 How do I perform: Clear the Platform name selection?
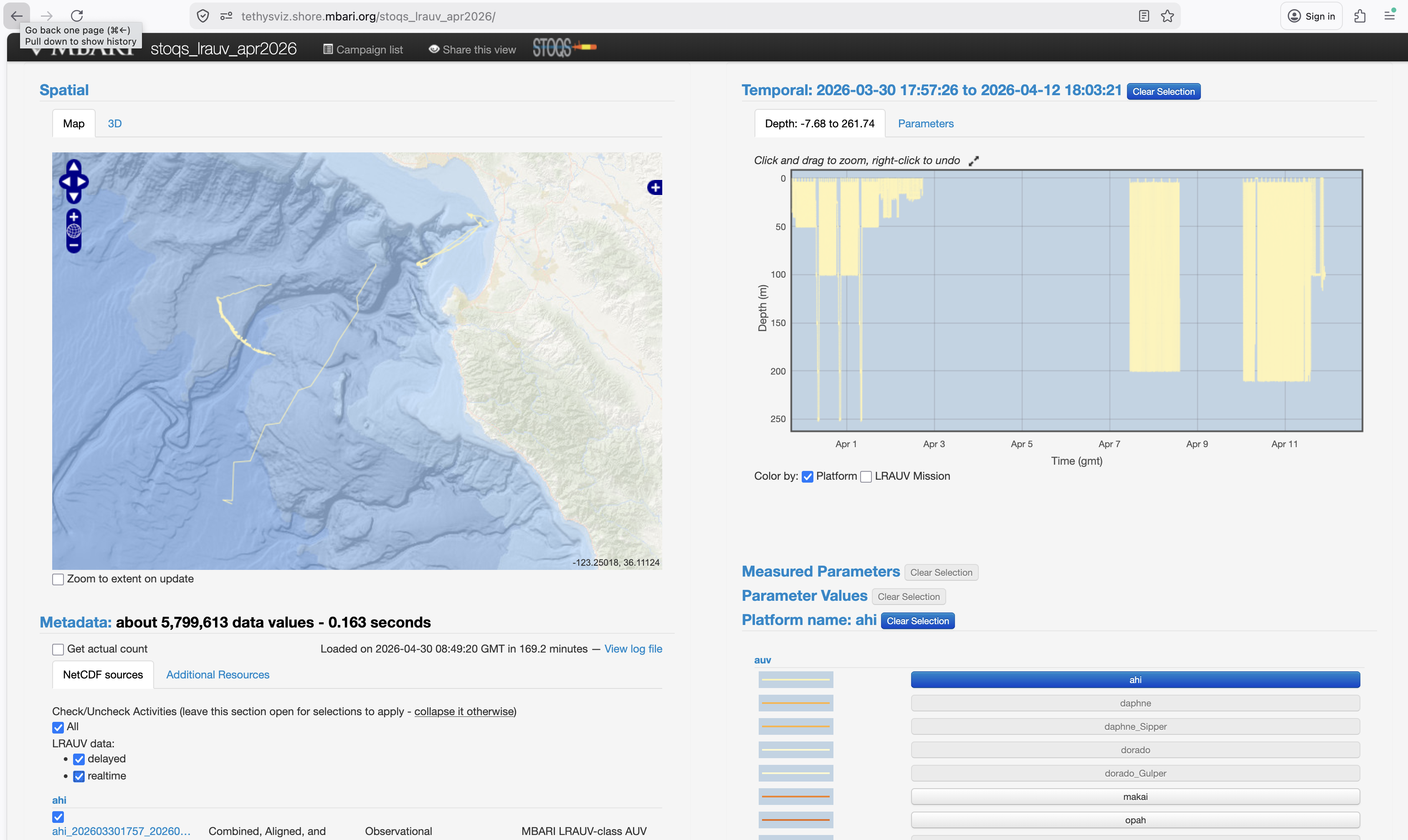click(917, 621)
